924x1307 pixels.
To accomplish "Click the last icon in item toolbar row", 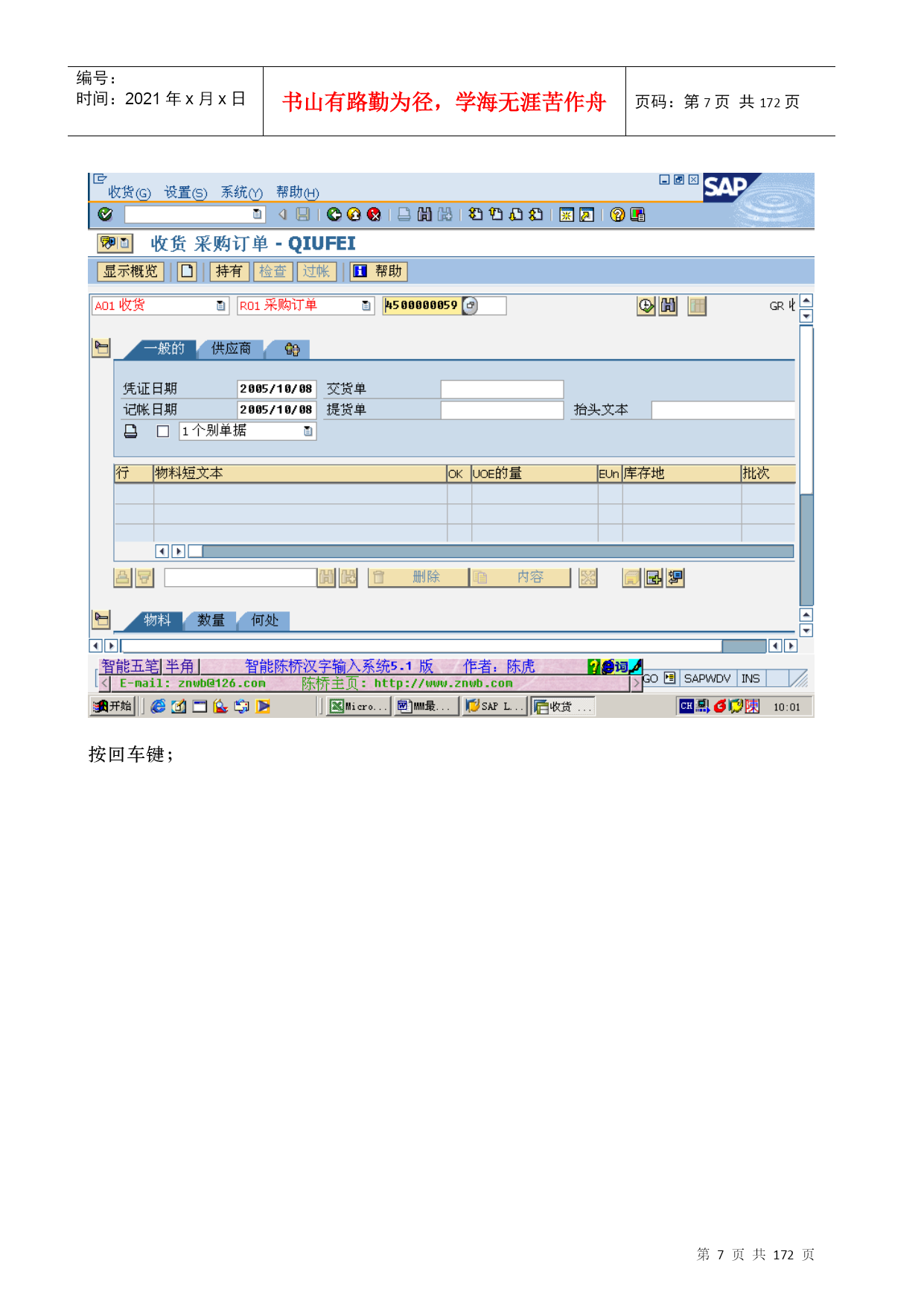I will coord(675,577).
